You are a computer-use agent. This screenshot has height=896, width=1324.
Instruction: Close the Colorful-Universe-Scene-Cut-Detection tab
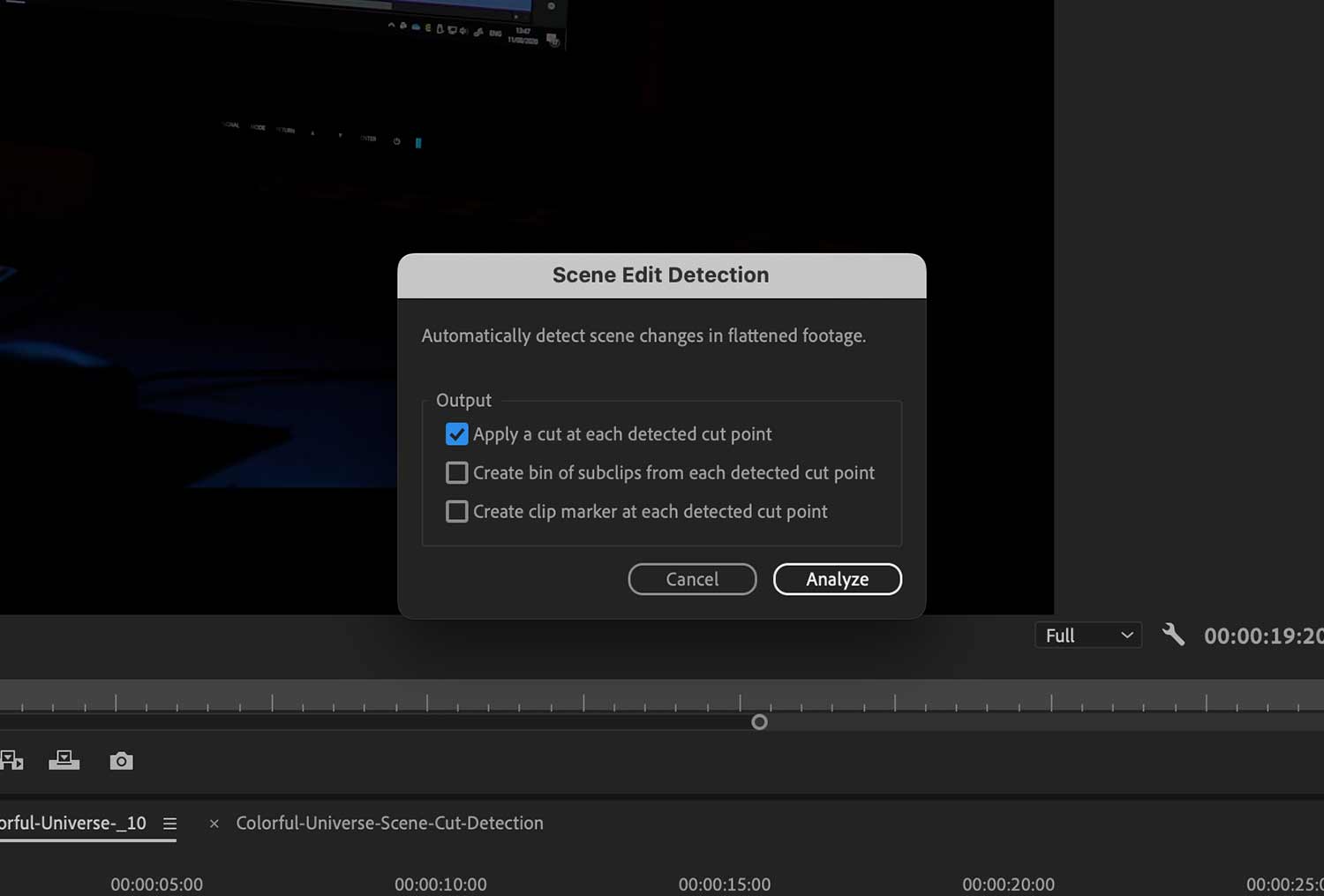pyautogui.click(x=214, y=823)
